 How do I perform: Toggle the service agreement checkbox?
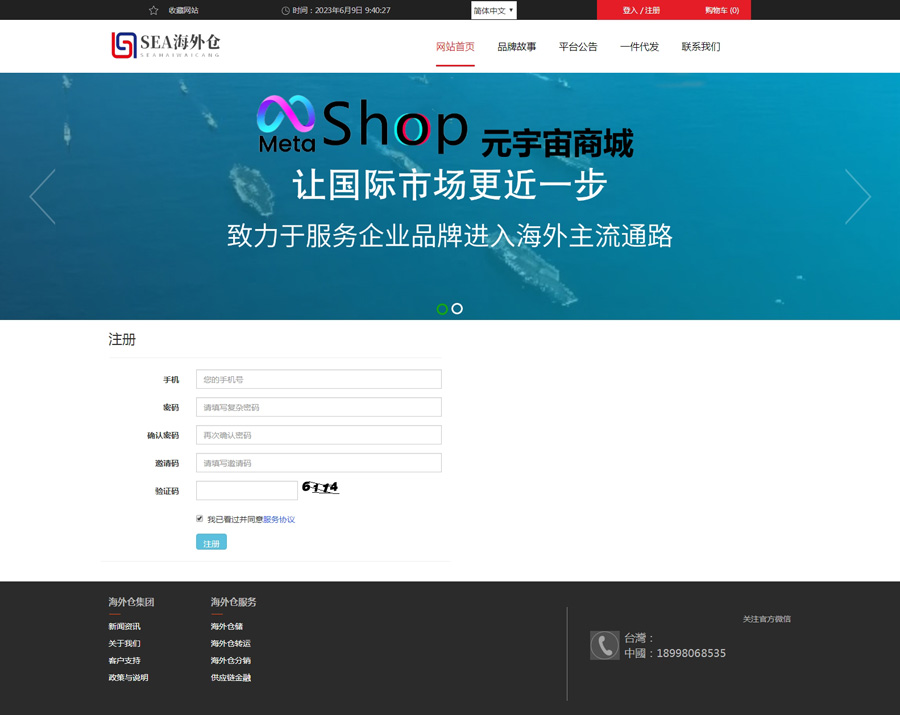point(199,519)
